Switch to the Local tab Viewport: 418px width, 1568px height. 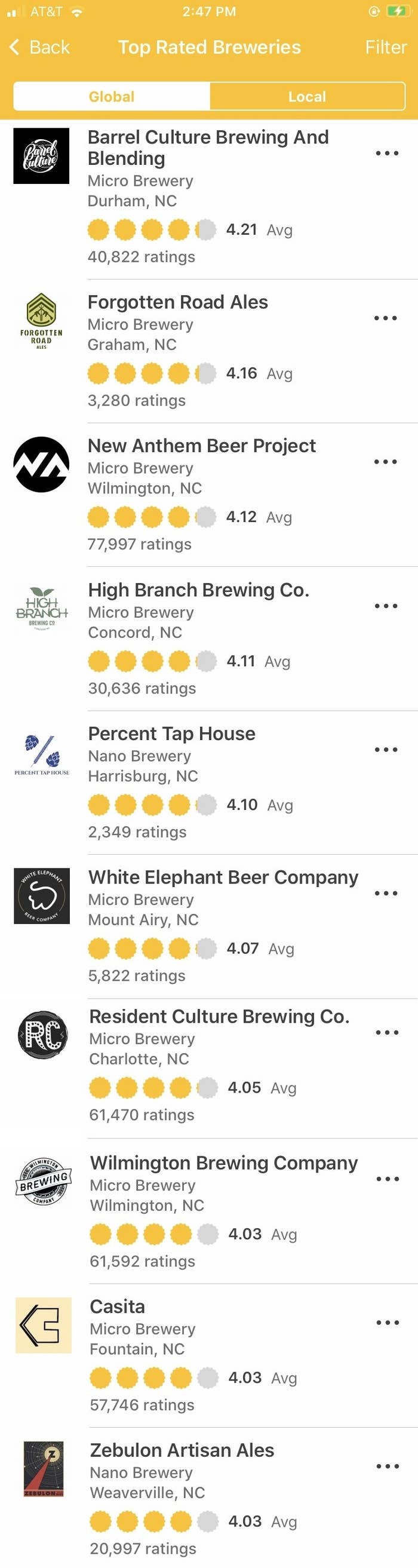308,96
